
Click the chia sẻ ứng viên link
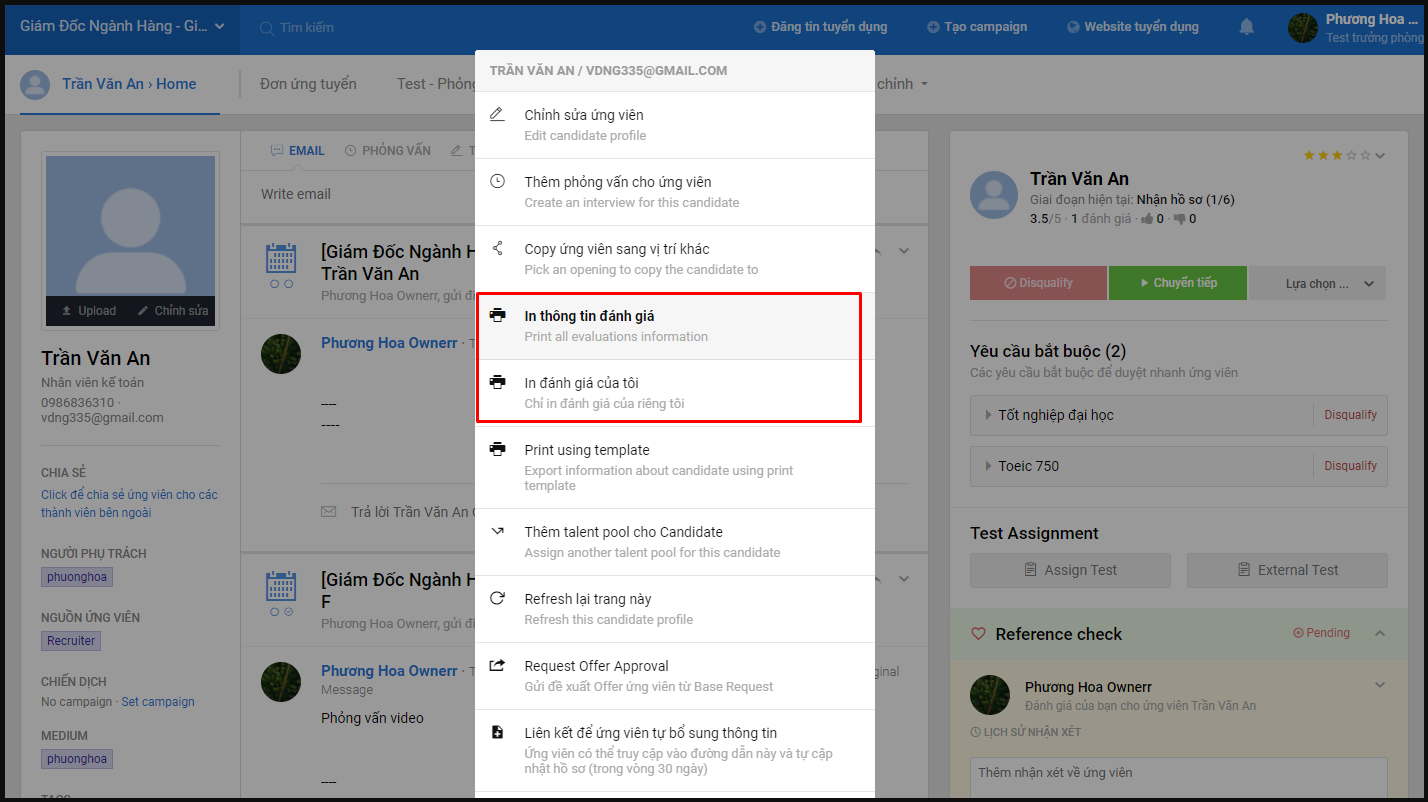click(129, 504)
